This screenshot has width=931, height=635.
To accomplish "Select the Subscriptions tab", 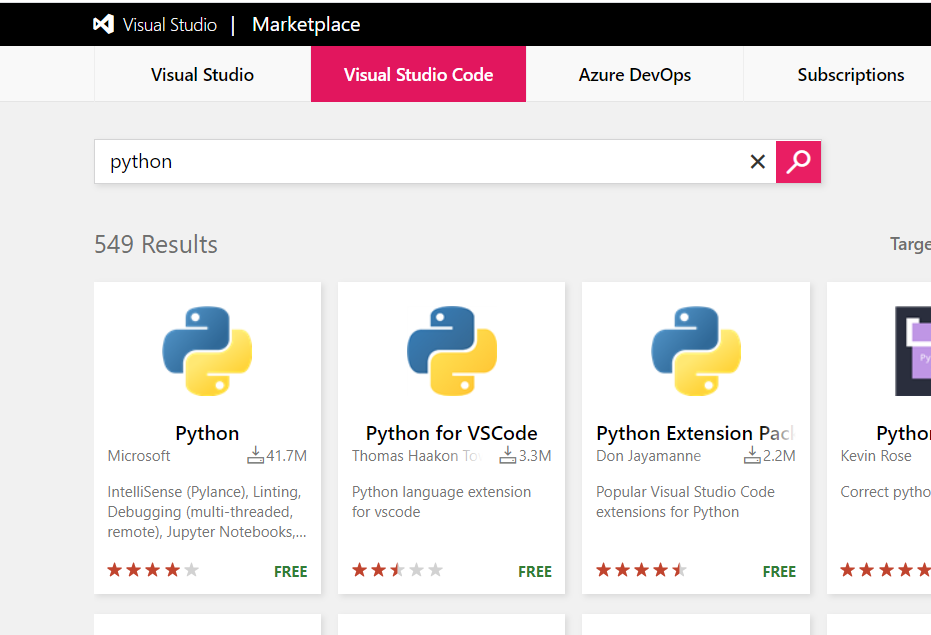I will click(851, 74).
